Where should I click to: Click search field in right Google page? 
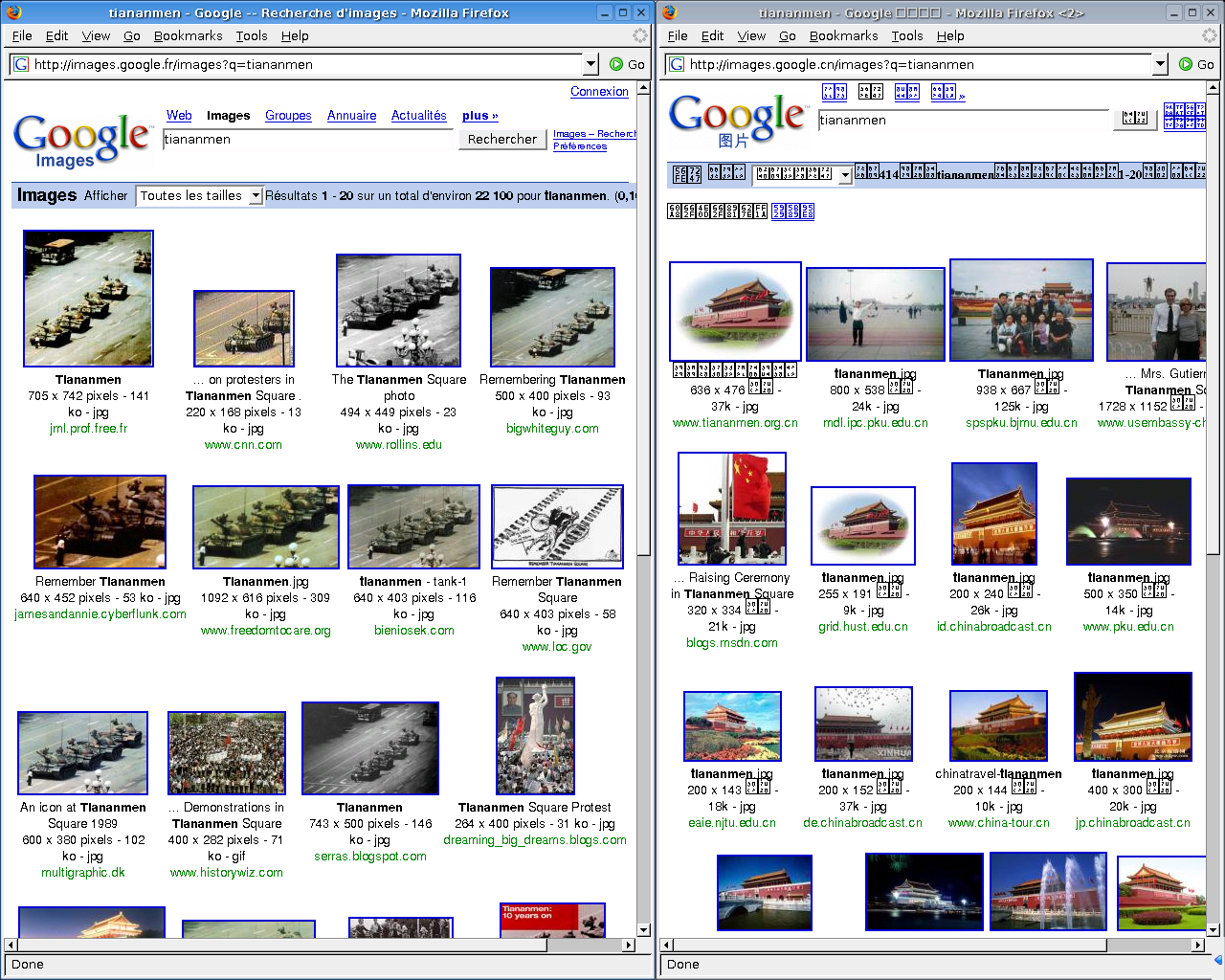(964, 120)
